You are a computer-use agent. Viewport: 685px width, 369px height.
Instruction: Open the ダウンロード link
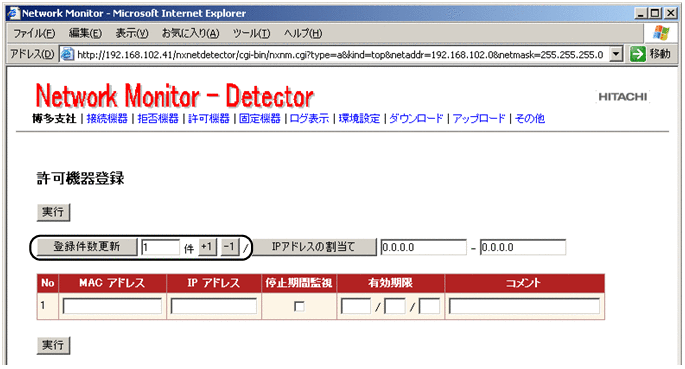[x=416, y=118]
